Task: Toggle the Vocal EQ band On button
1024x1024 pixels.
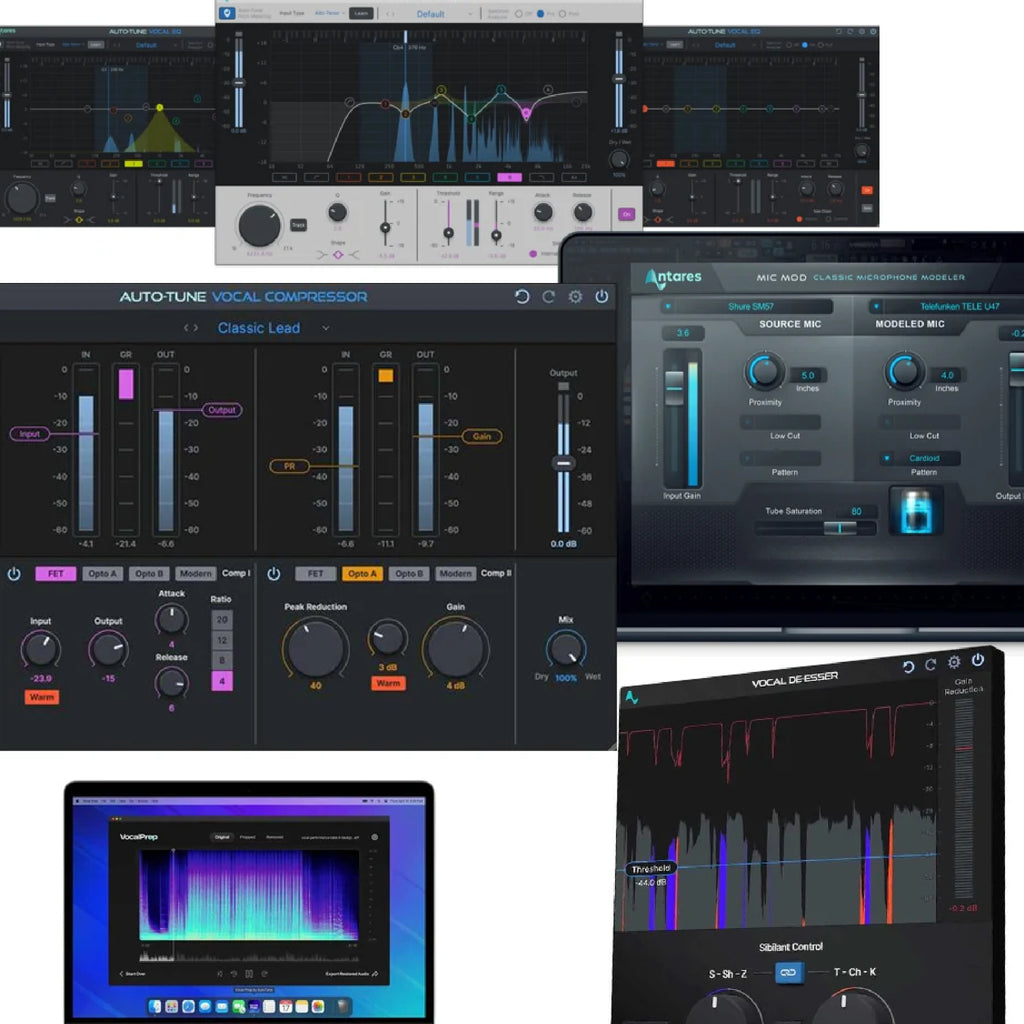Action: [627, 214]
